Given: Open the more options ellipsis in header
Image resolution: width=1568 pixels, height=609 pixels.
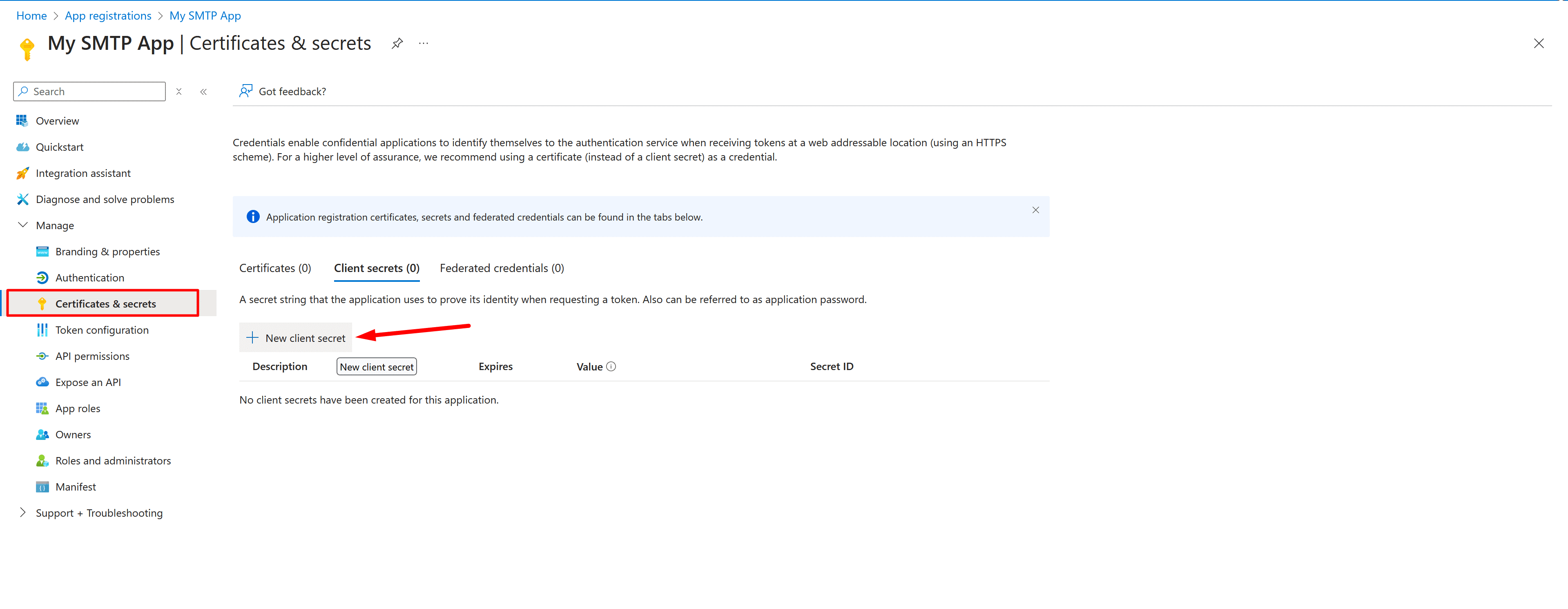Looking at the screenshot, I should pos(424,43).
